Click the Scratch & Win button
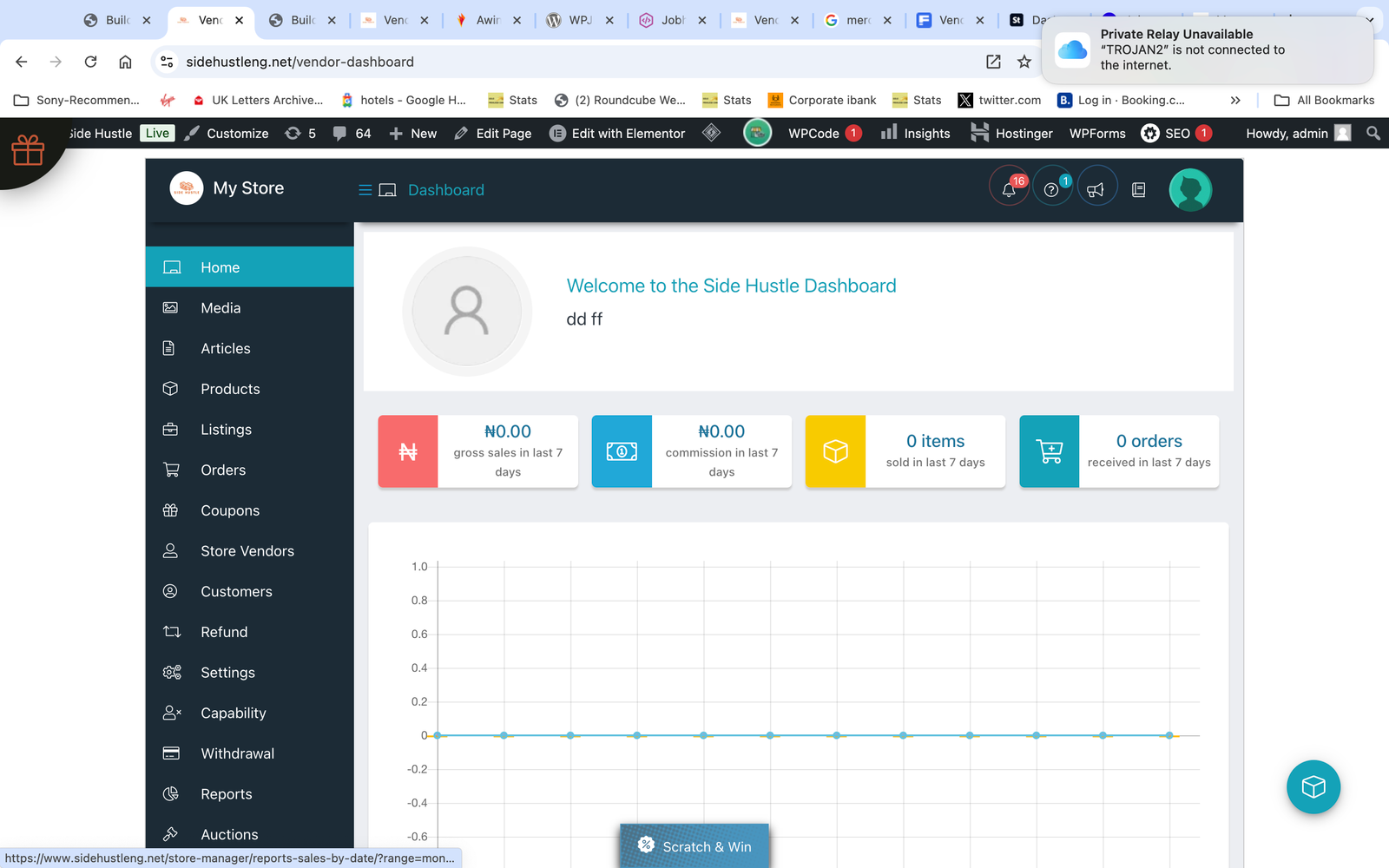This screenshot has height=868, width=1389. pyautogui.click(x=694, y=846)
